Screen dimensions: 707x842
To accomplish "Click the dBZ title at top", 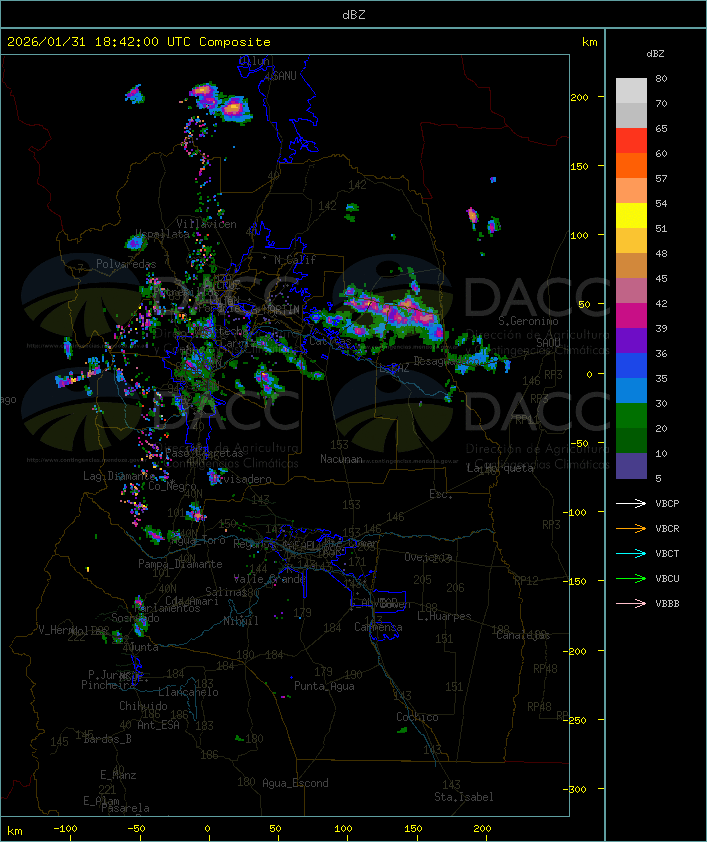I will 353,13.
